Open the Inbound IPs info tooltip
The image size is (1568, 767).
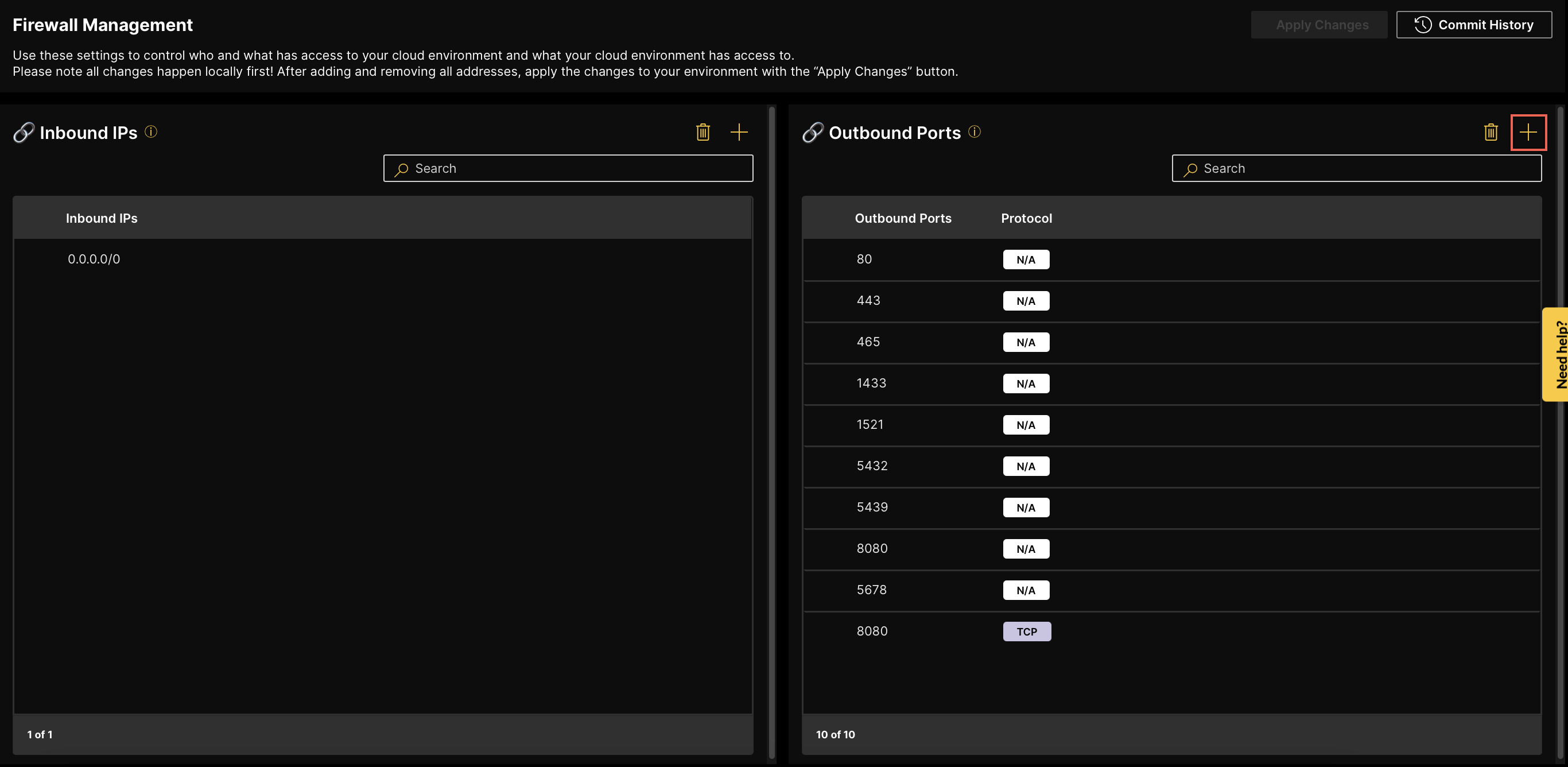click(x=152, y=131)
